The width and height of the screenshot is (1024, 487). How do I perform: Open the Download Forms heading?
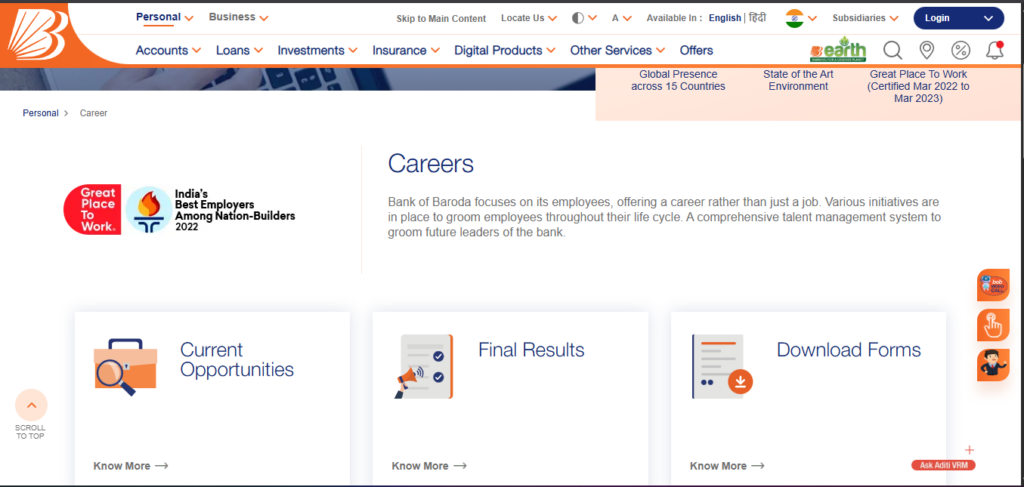point(848,350)
